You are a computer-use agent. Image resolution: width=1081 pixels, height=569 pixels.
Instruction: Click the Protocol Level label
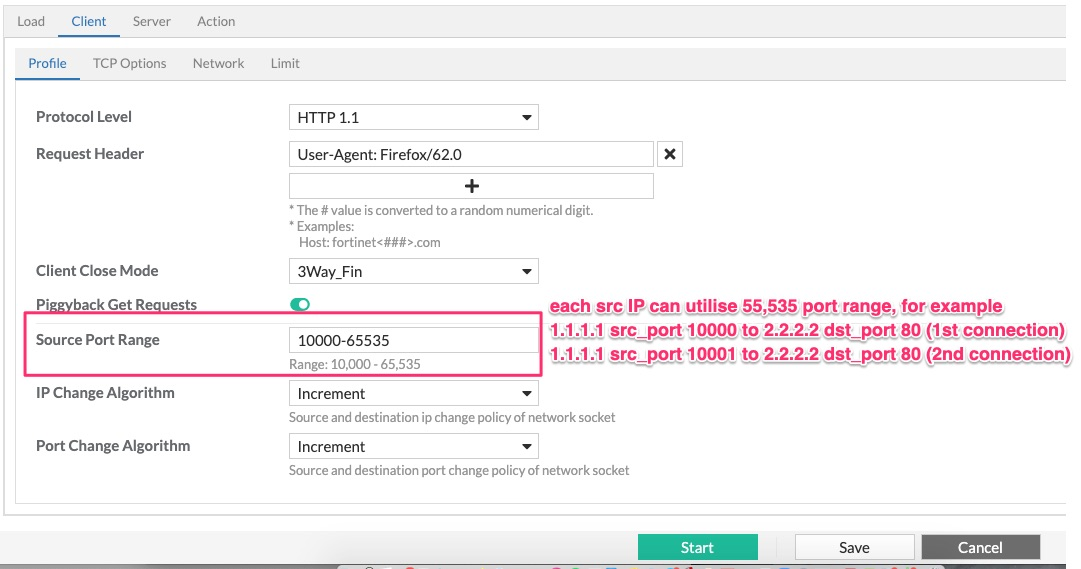(x=83, y=117)
